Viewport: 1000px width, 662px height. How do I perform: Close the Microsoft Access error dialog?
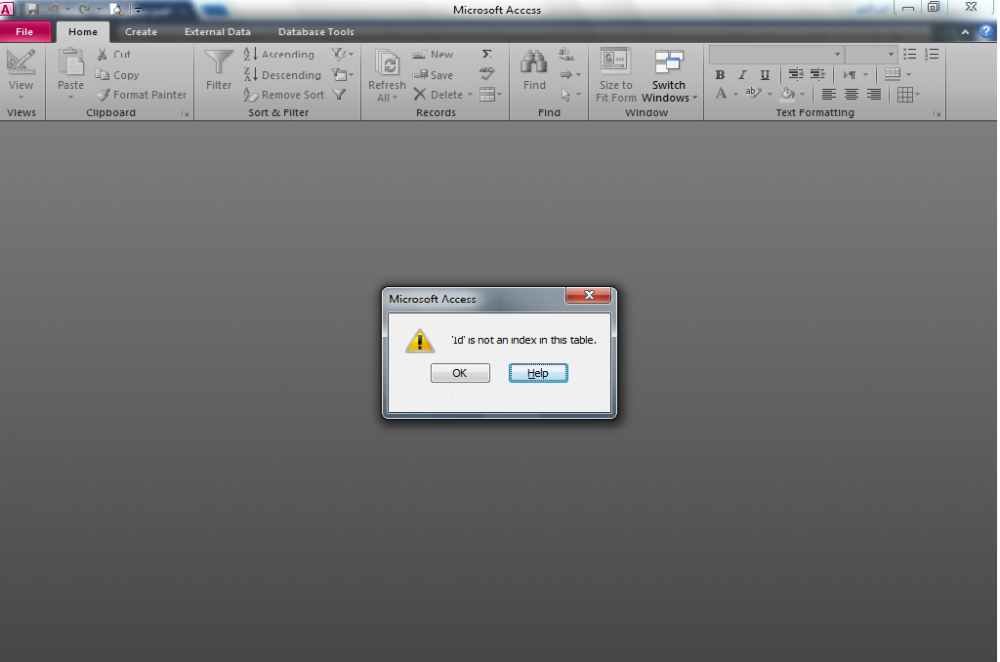coord(588,295)
